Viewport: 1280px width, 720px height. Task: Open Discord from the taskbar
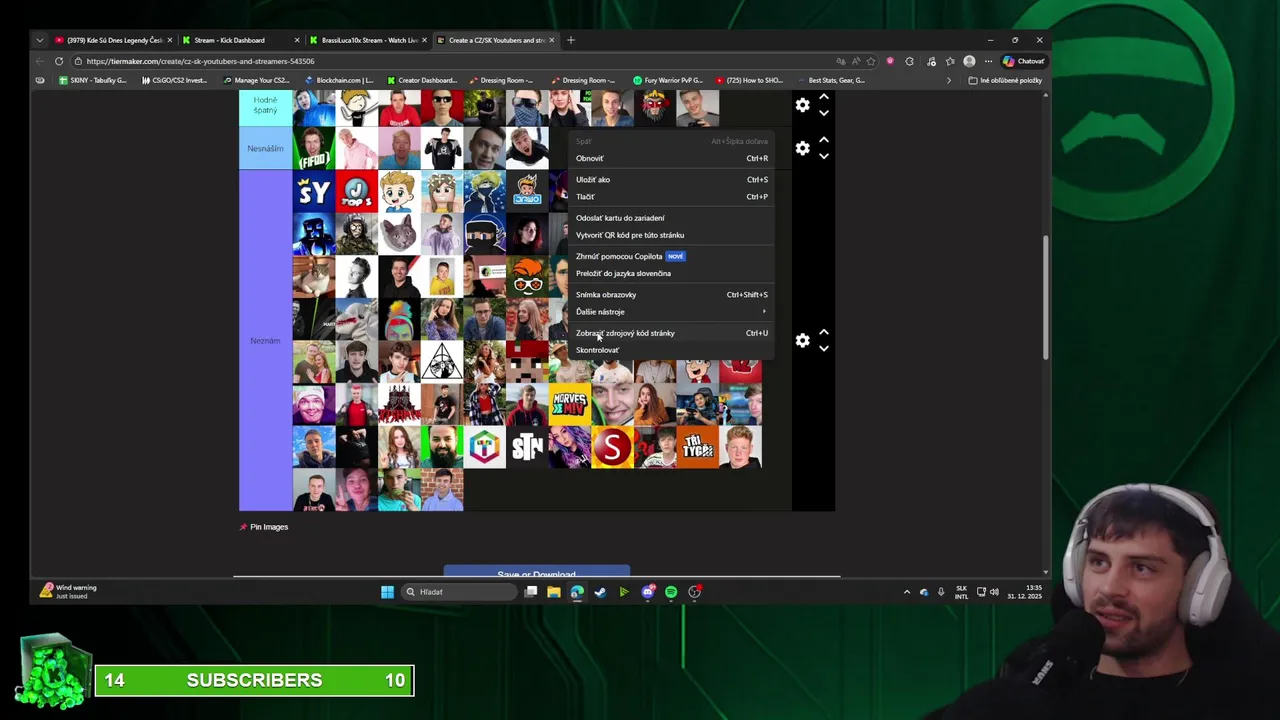coord(647,592)
